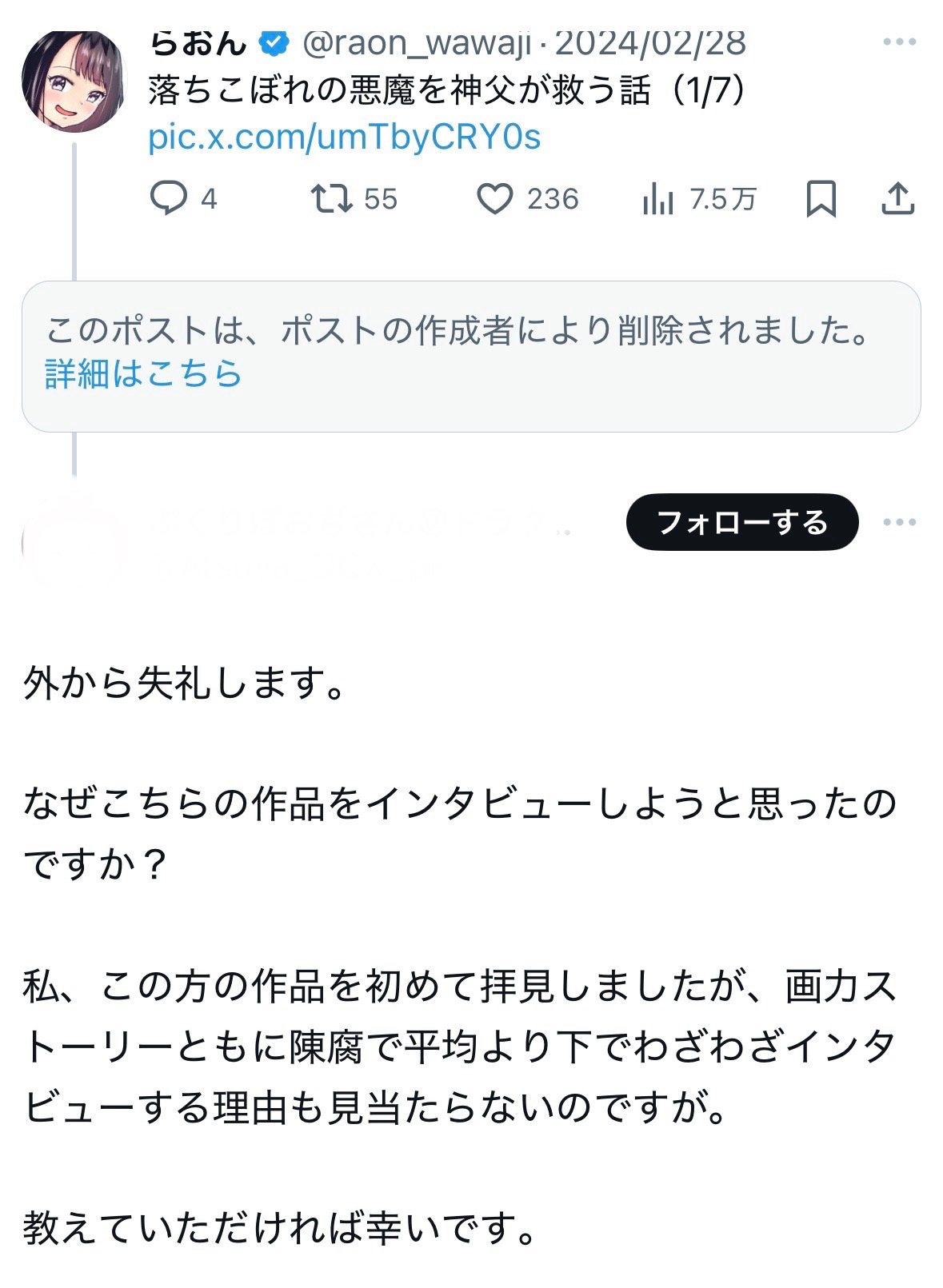
Task: Click the 詳細はこちら link
Action: pos(143,373)
